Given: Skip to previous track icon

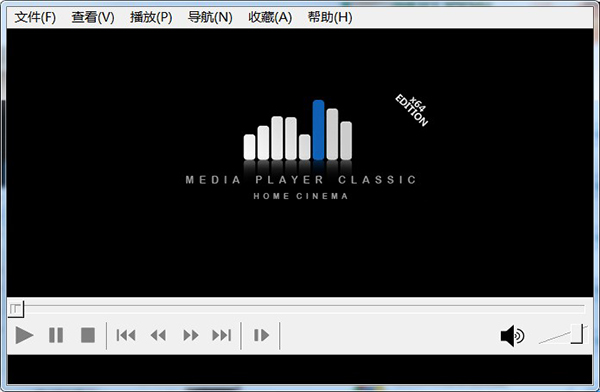Looking at the screenshot, I should pos(126,336).
